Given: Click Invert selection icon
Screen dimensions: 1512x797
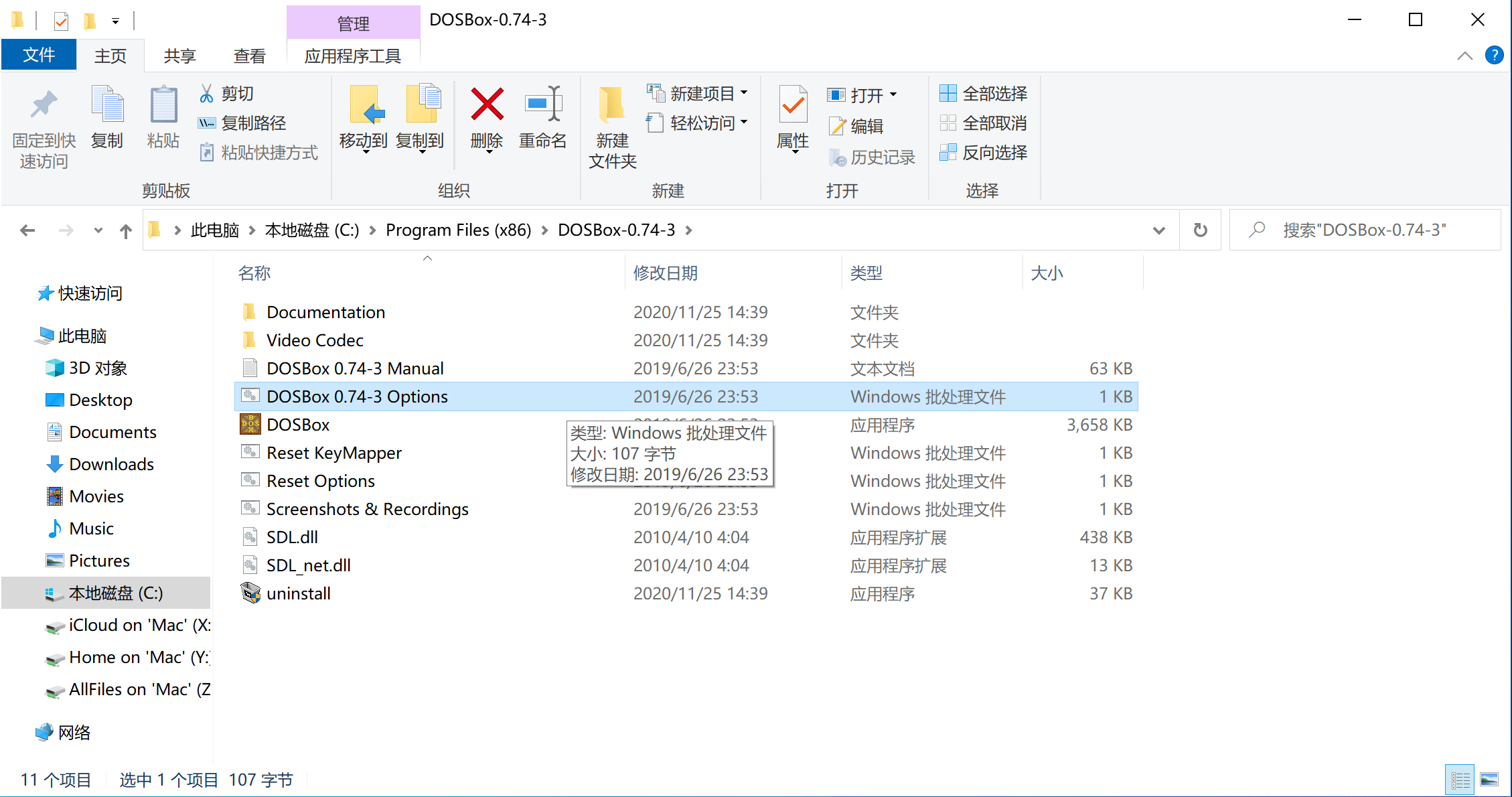Looking at the screenshot, I should coord(948,152).
